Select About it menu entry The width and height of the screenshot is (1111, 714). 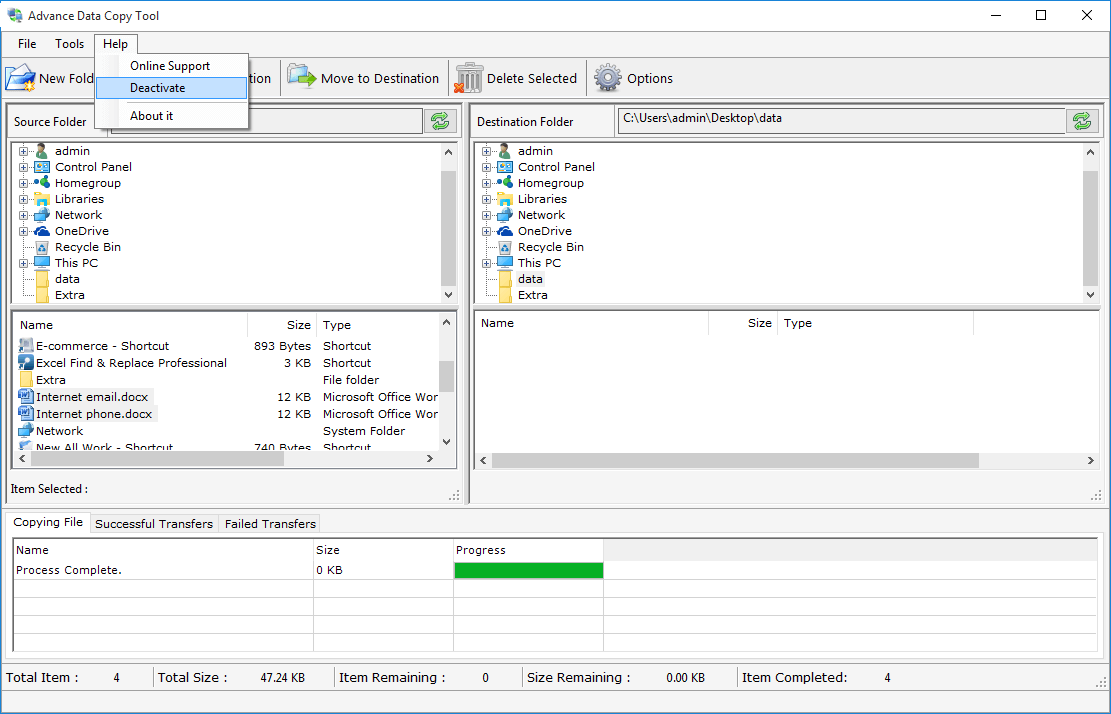152,116
